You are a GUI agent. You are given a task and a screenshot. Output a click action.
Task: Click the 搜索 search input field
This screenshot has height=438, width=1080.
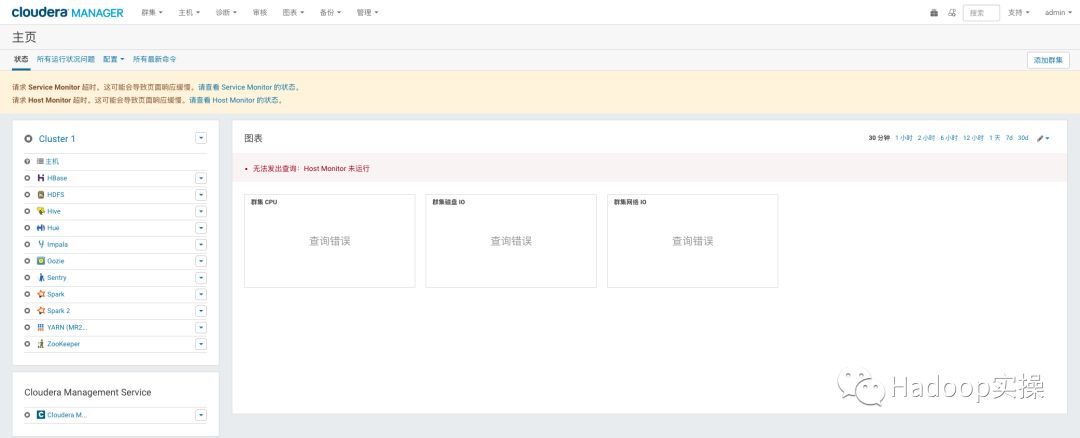pyautogui.click(x=981, y=12)
